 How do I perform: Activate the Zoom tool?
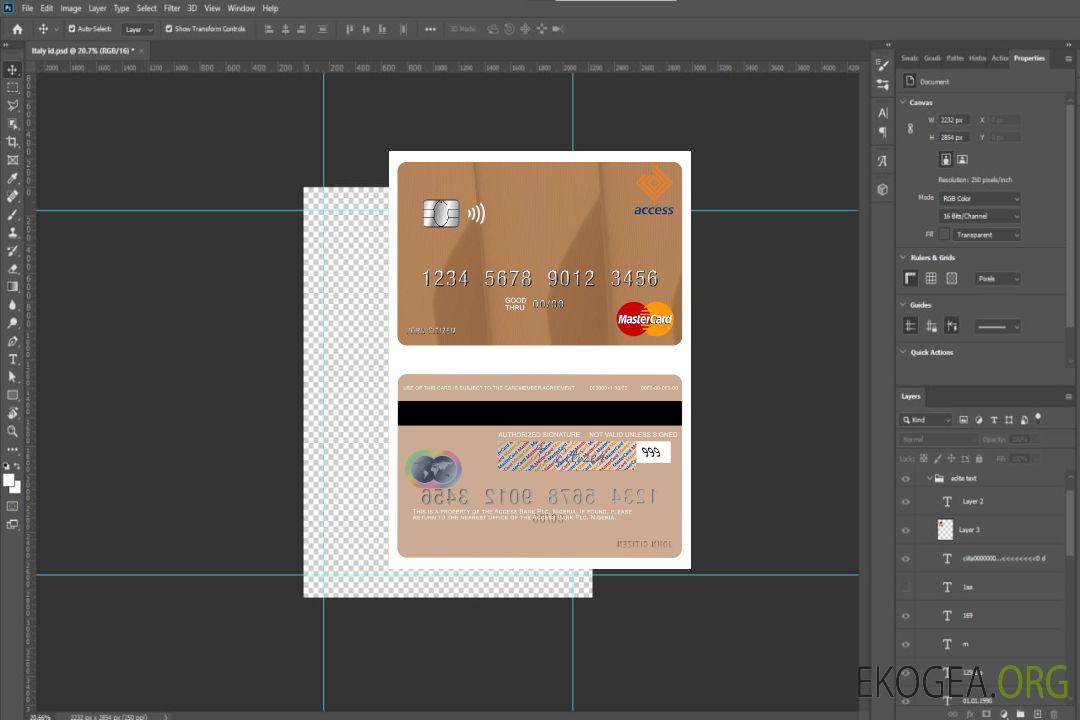tap(13, 431)
